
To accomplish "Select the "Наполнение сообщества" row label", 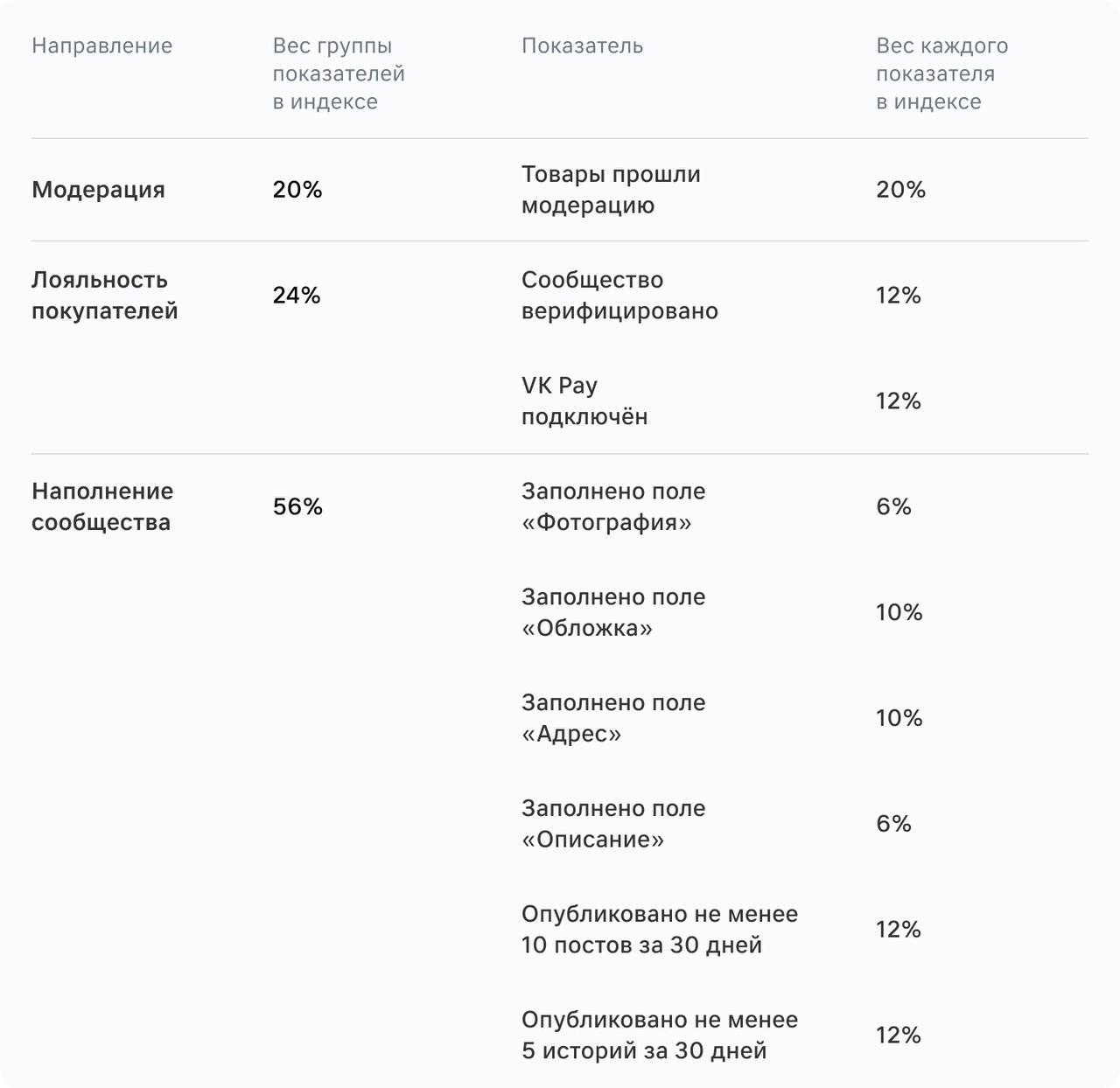I will click(x=102, y=506).
